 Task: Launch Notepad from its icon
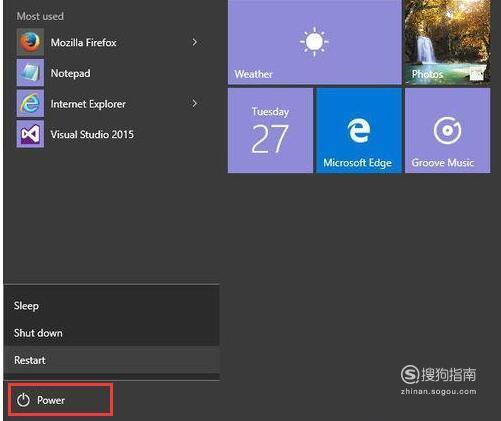[30, 73]
